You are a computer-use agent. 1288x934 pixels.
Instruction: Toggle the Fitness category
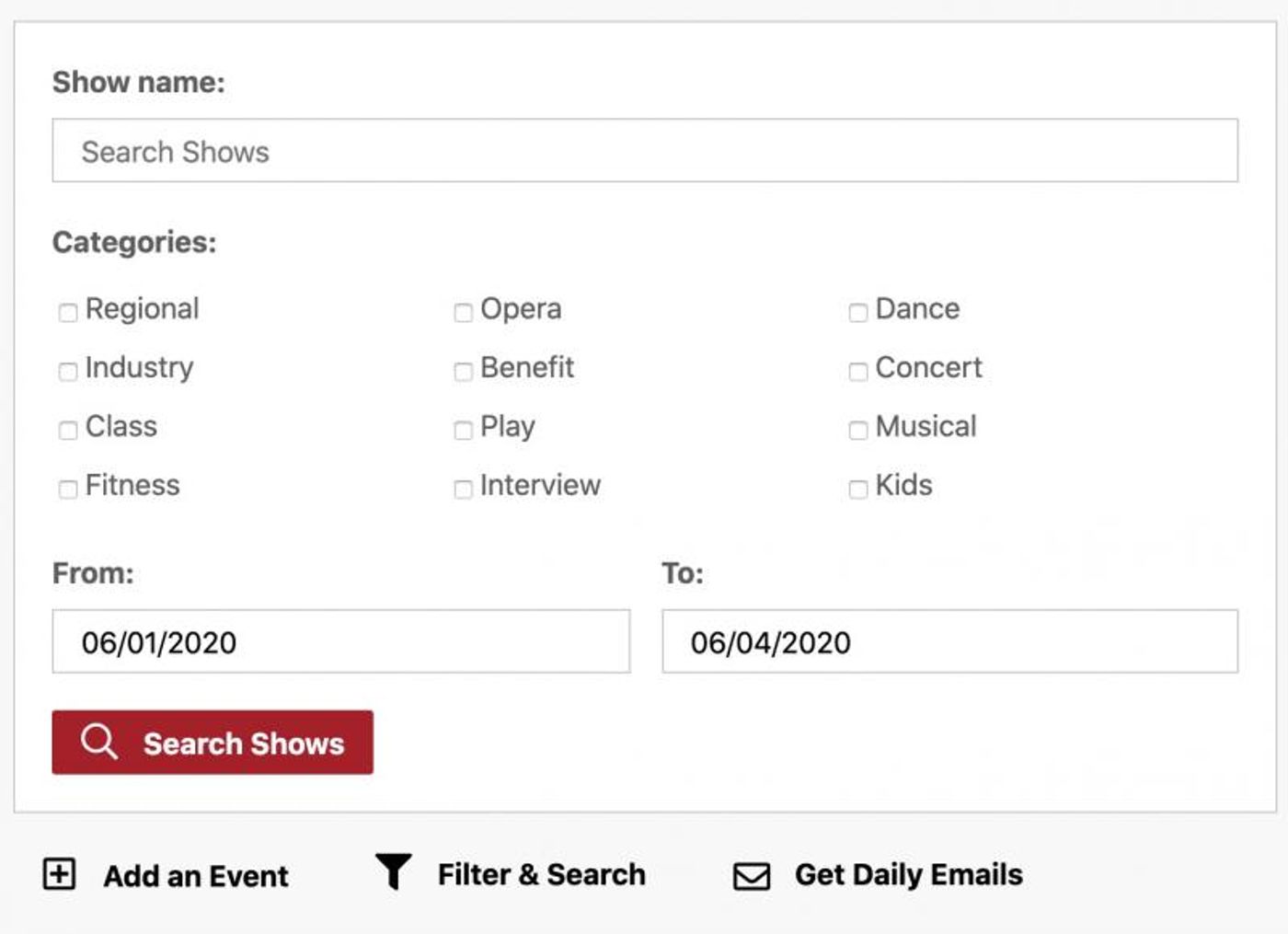coord(67,490)
